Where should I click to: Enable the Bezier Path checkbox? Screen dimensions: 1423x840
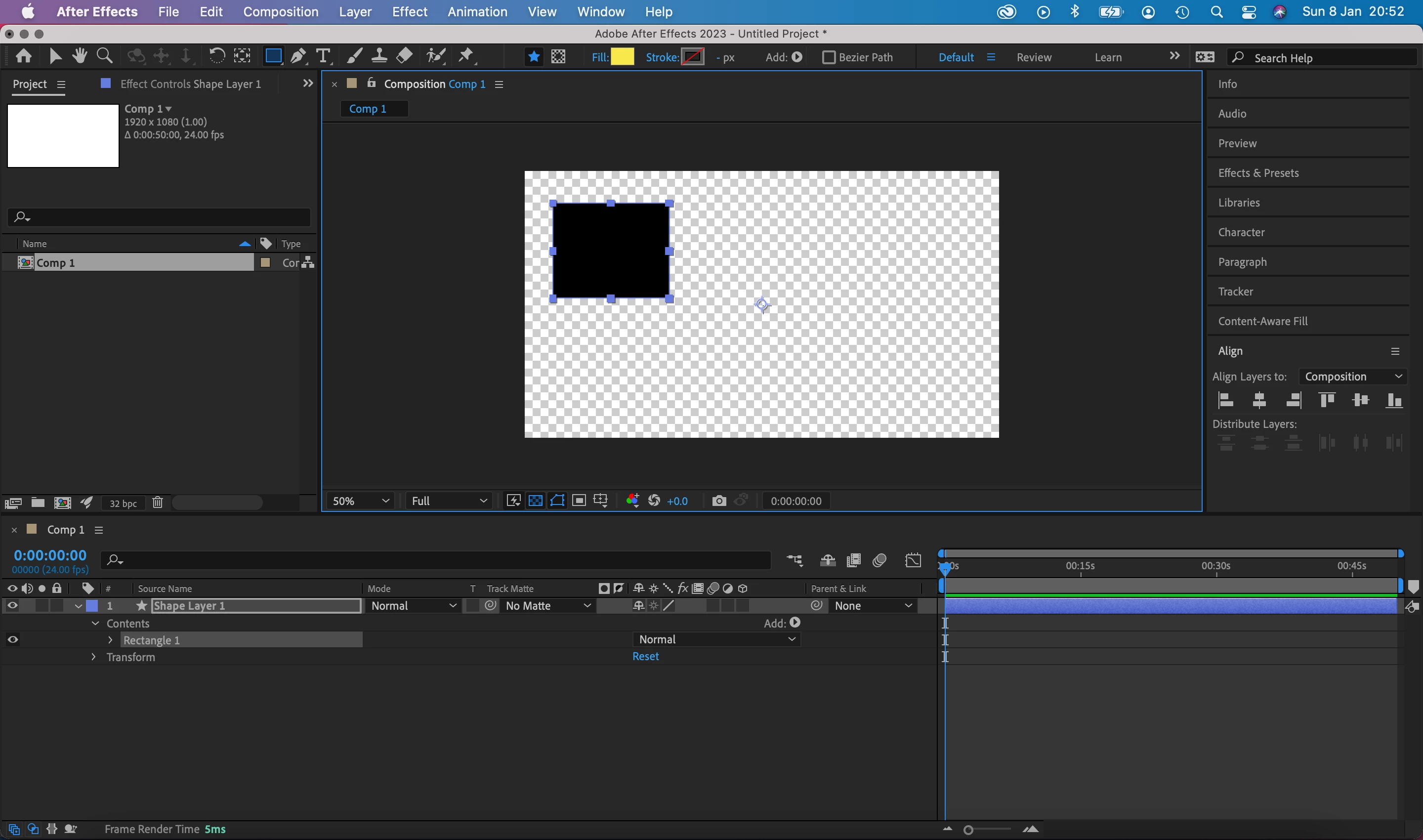click(829, 57)
